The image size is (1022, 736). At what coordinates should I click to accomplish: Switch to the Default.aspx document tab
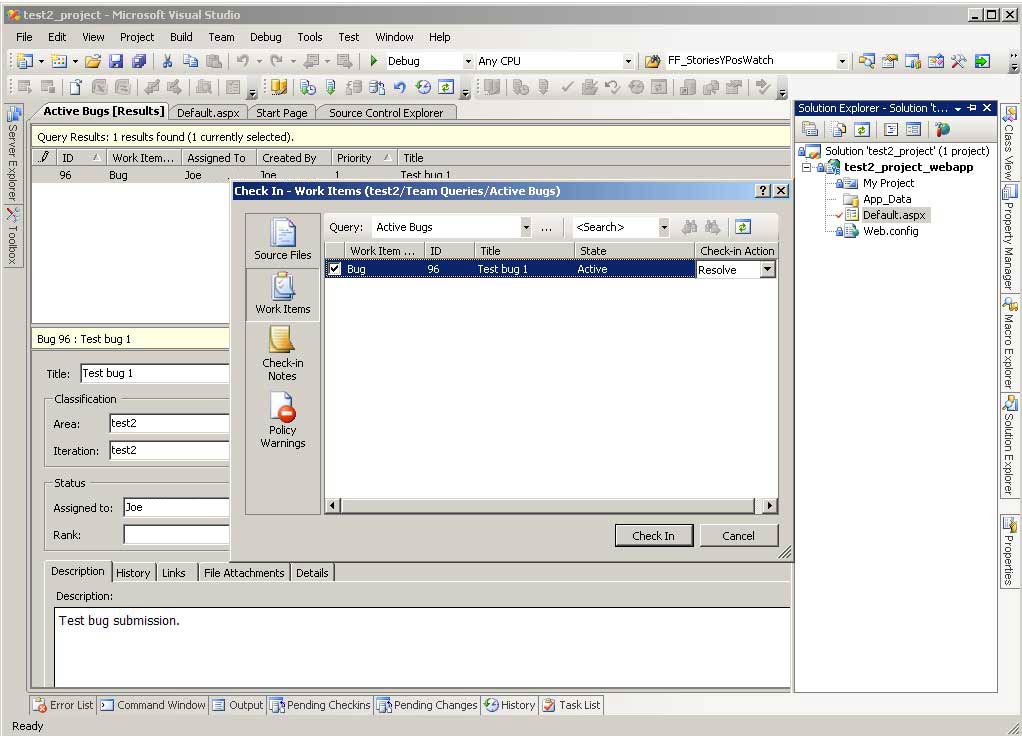pyautogui.click(x=209, y=113)
